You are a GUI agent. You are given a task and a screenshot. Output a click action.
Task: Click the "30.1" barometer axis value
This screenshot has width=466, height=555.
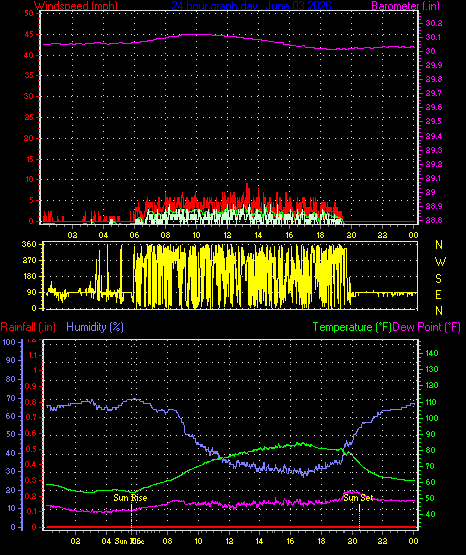tap(434, 38)
